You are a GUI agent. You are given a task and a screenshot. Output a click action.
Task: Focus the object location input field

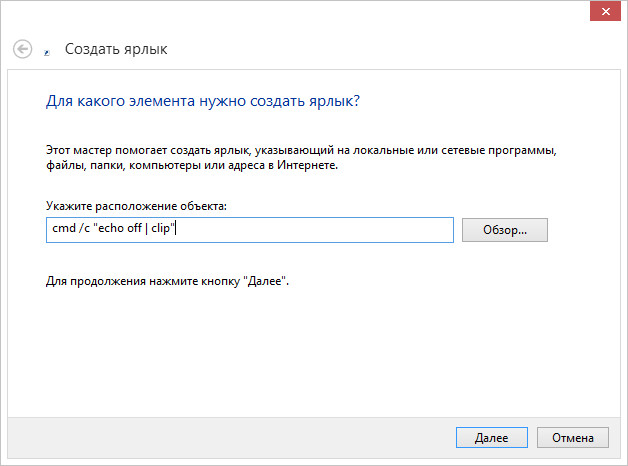(250, 230)
